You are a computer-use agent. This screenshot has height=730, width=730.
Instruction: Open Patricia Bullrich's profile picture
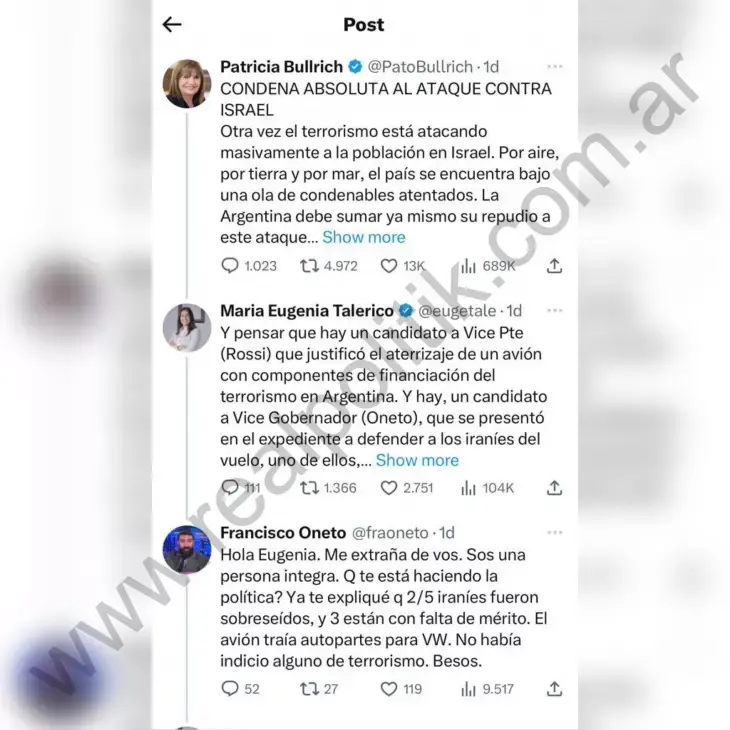[x=187, y=84]
